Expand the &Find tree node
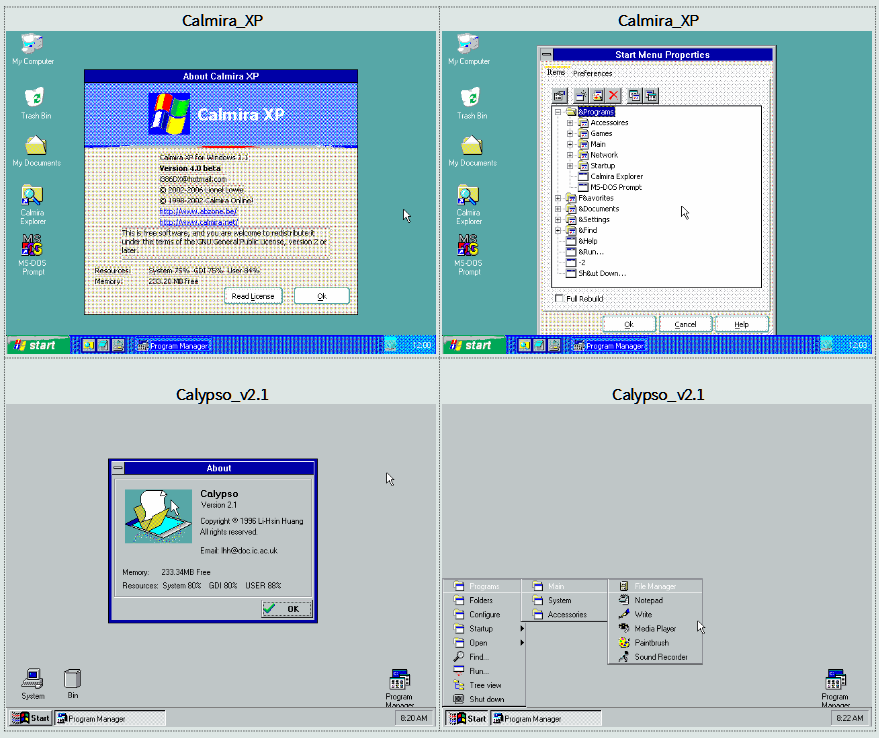Screen dimensions: 879x738 tap(558, 230)
